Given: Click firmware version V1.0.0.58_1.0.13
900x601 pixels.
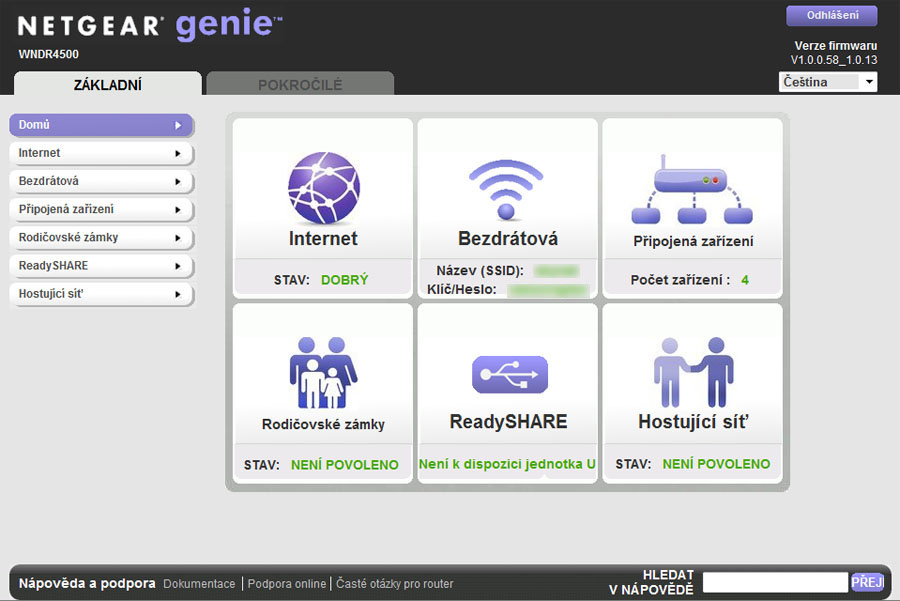Looking at the screenshot, I should 834,60.
